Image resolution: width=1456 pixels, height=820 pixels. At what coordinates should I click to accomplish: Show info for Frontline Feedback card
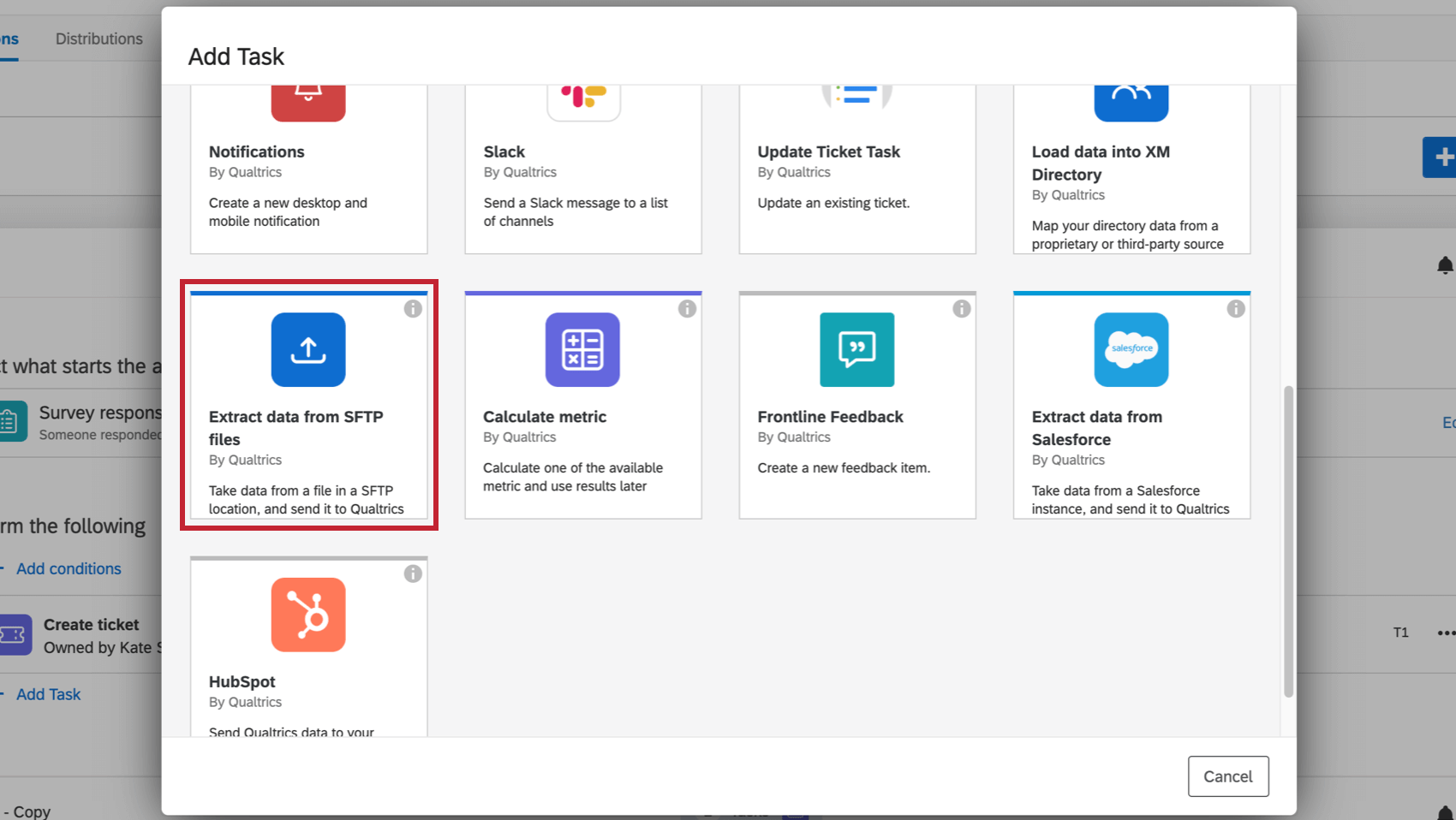[962, 309]
